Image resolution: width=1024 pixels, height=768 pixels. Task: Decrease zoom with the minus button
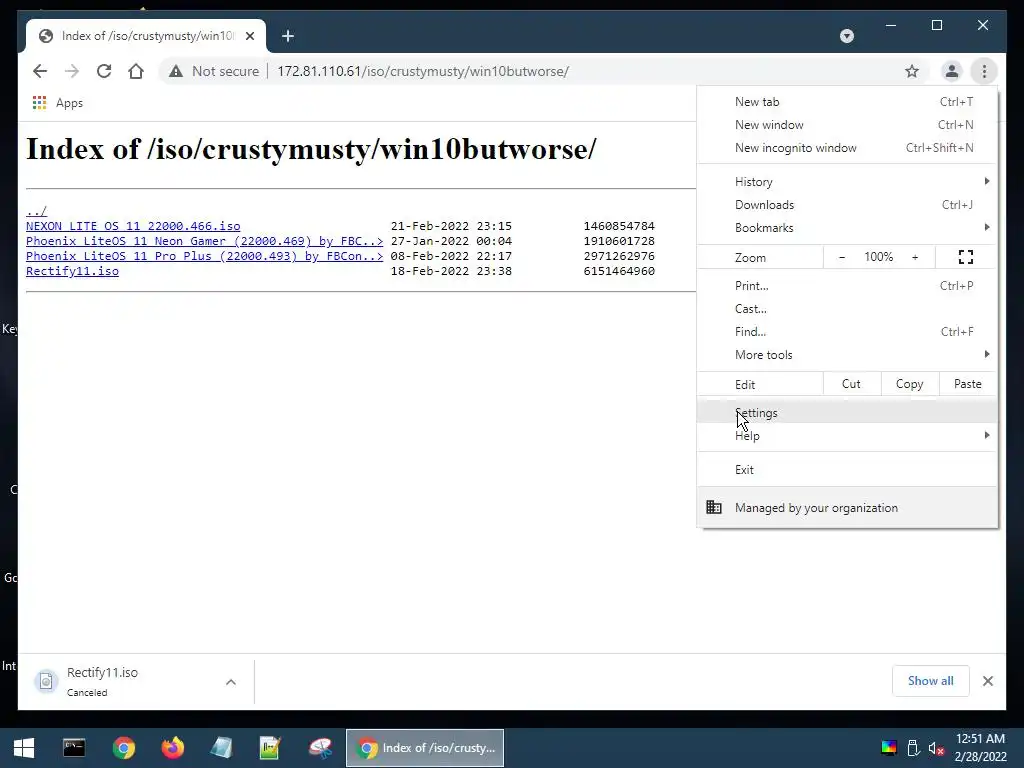click(842, 257)
